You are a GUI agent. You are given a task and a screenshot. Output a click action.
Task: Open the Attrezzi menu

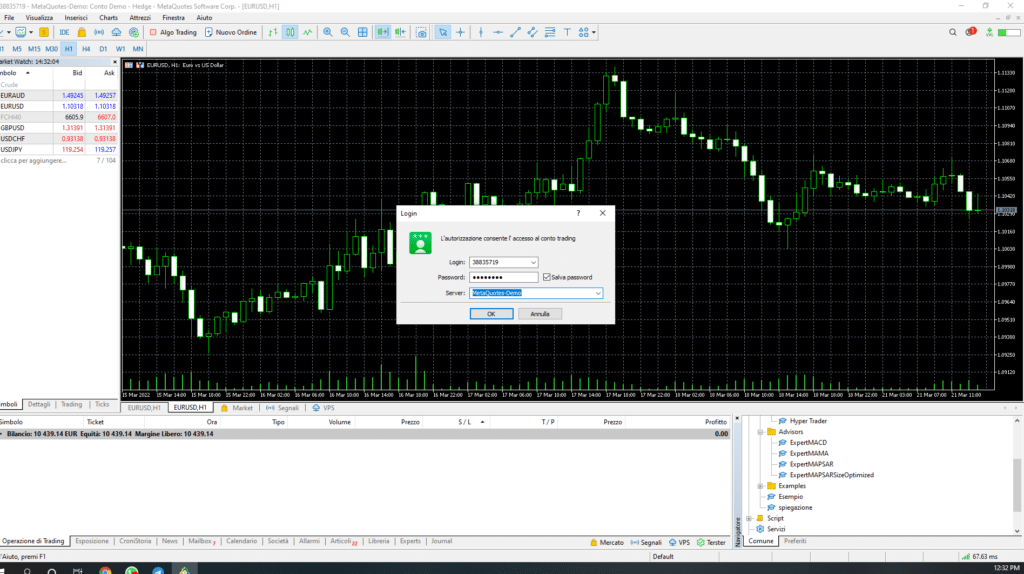(140, 18)
